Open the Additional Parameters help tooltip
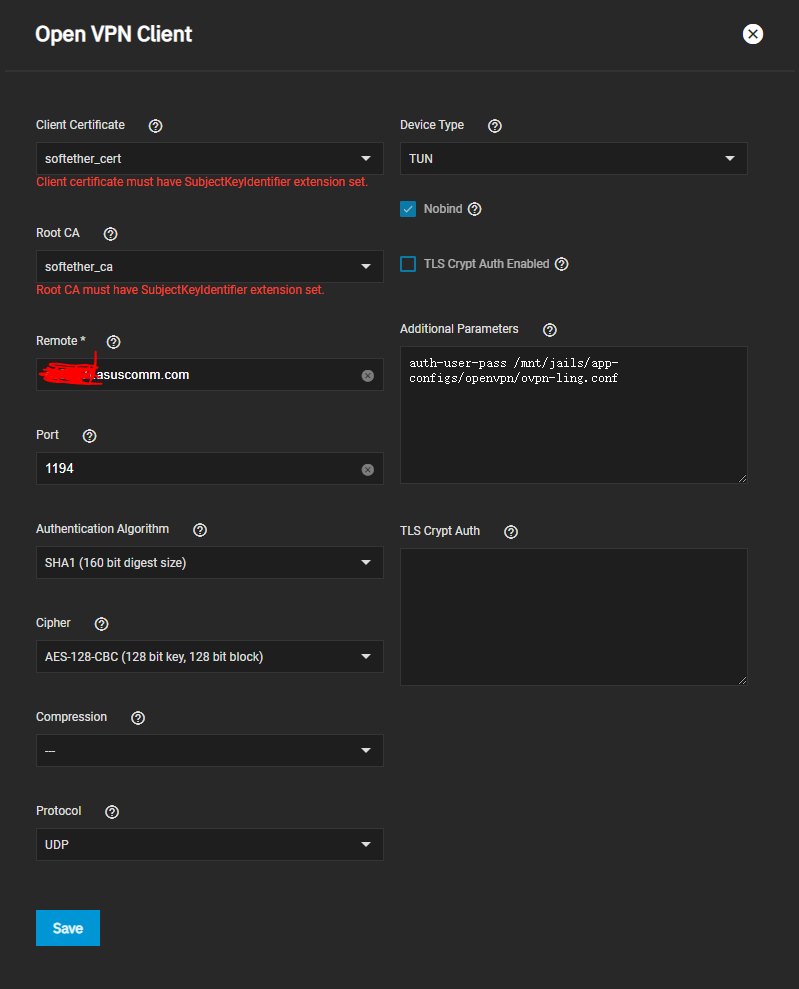799x989 pixels. click(549, 329)
